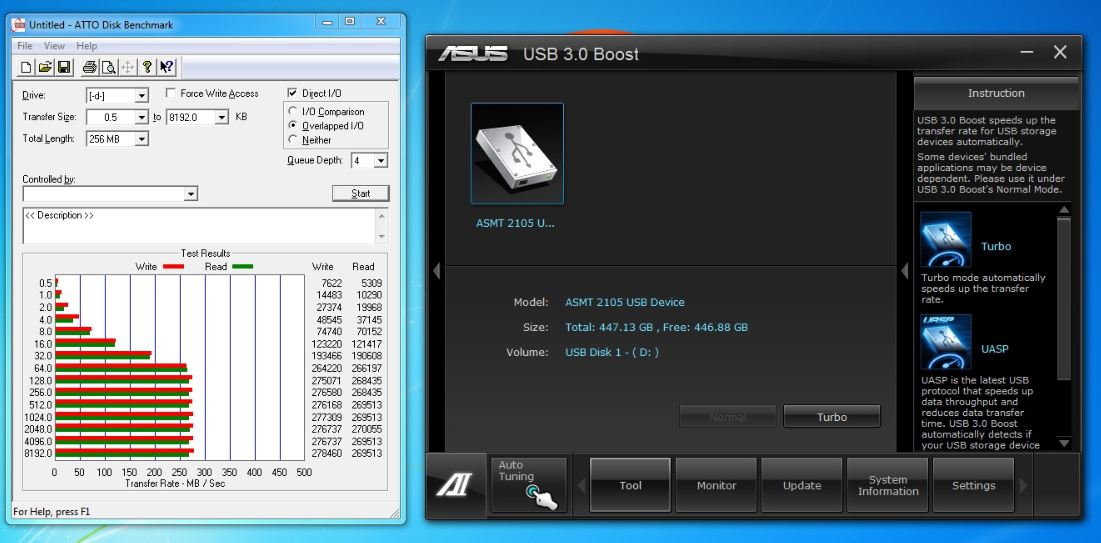The width and height of the screenshot is (1101, 543).
Task: Select the ASMT 2105 USB drive icon
Action: coord(517,154)
